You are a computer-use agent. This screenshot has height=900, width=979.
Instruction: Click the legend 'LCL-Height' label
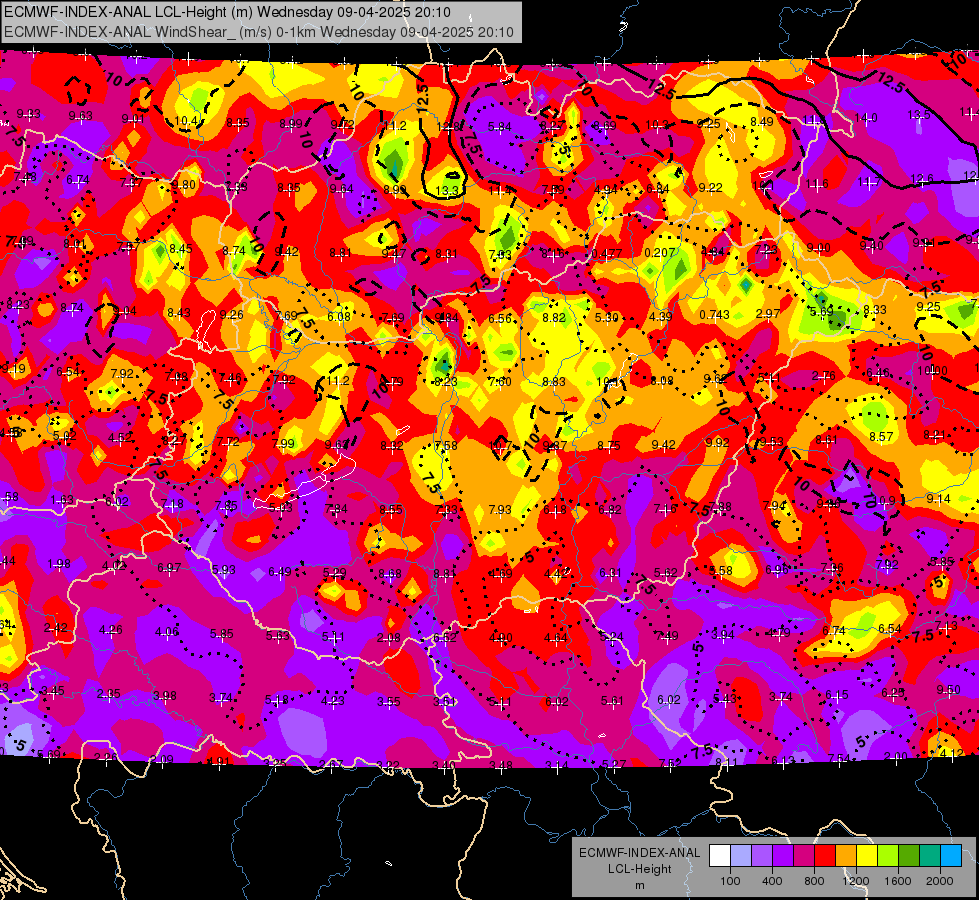point(639,869)
